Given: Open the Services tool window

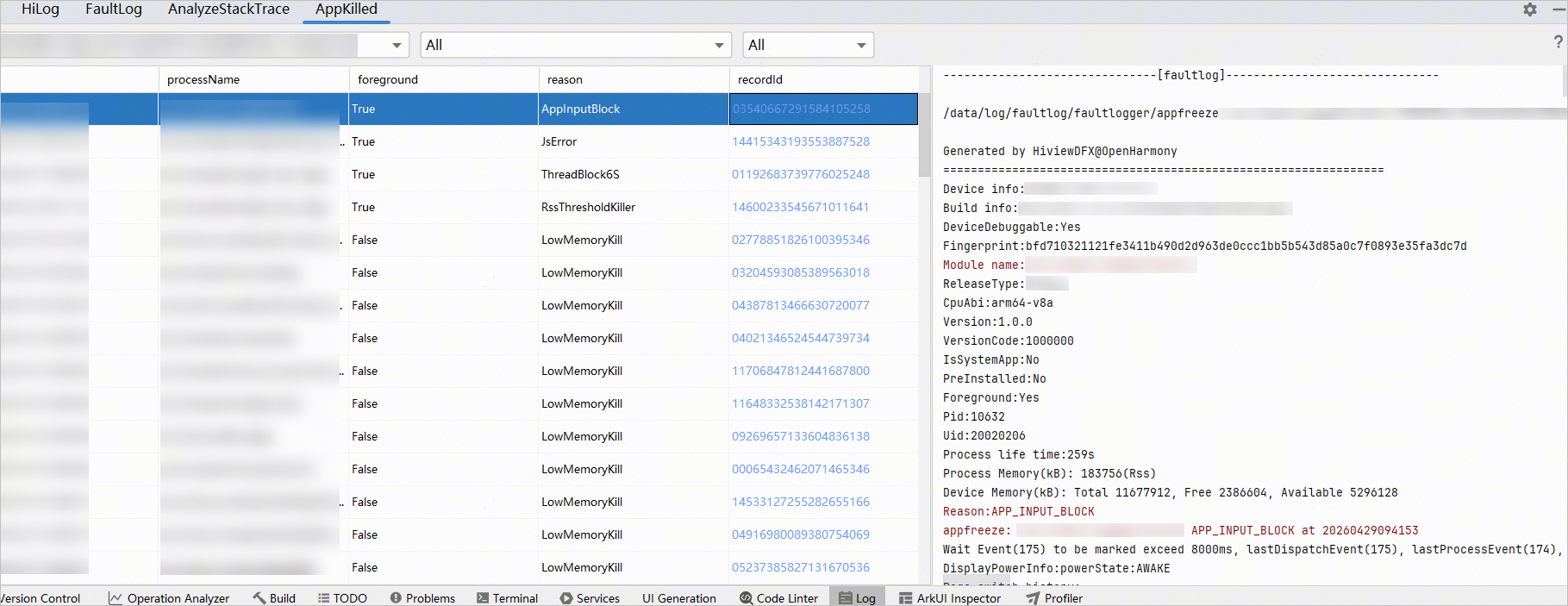Looking at the screenshot, I should pos(590,597).
